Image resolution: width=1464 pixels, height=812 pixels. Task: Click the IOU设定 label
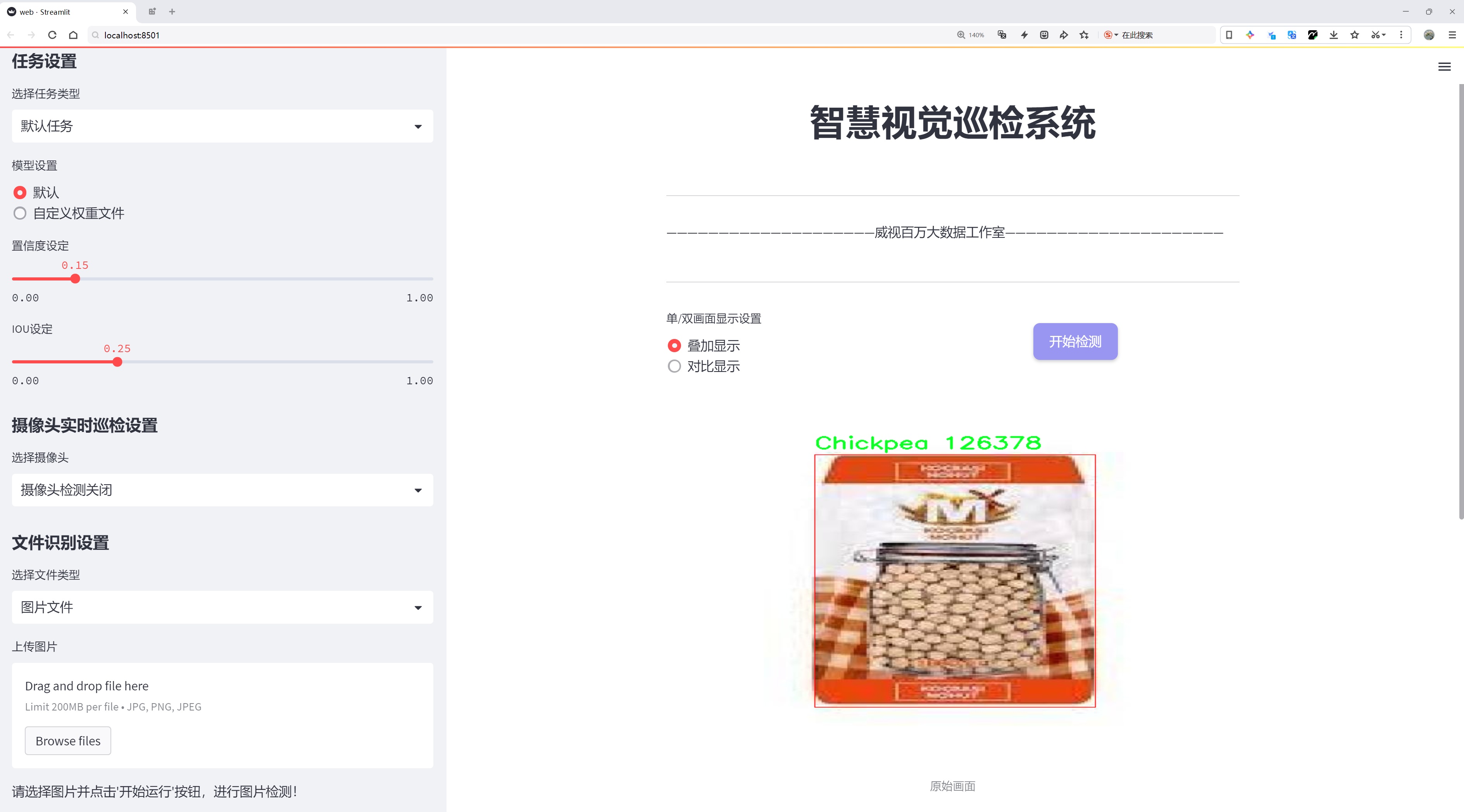tap(33, 329)
